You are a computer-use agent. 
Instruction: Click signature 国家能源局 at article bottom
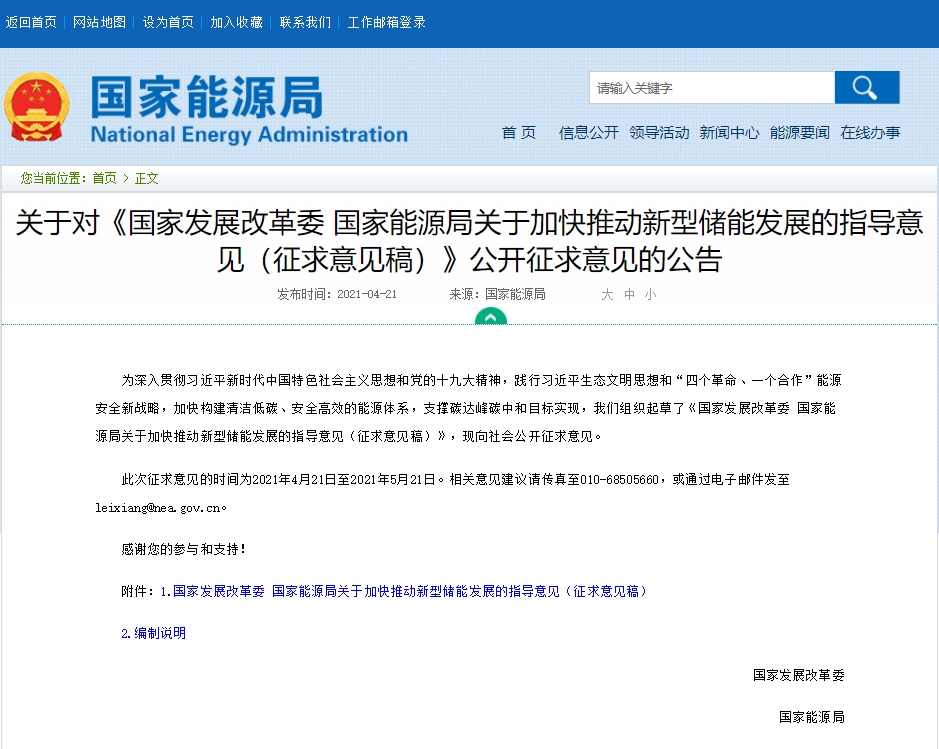[811, 717]
